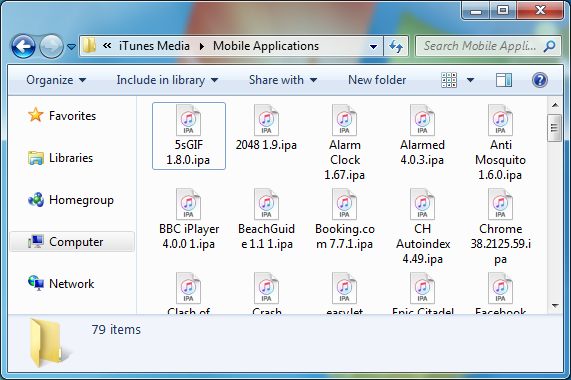This screenshot has width=571, height=380.
Task: Click the blue Help icon
Action: 540,80
